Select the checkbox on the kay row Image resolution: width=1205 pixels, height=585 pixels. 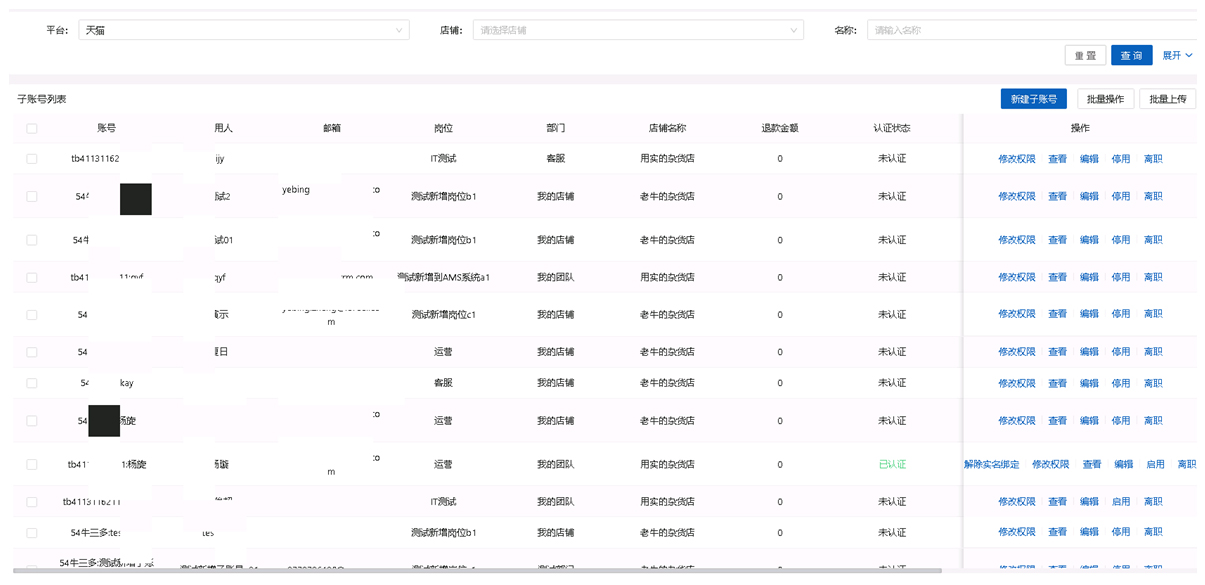coord(32,383)
